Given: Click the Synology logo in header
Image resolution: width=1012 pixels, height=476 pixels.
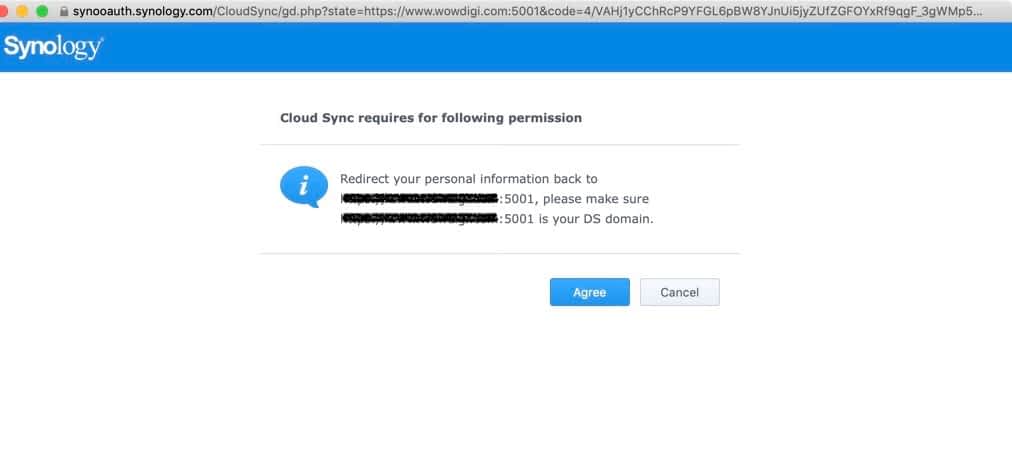Looking at the screenshot, I should click(53, 47).
